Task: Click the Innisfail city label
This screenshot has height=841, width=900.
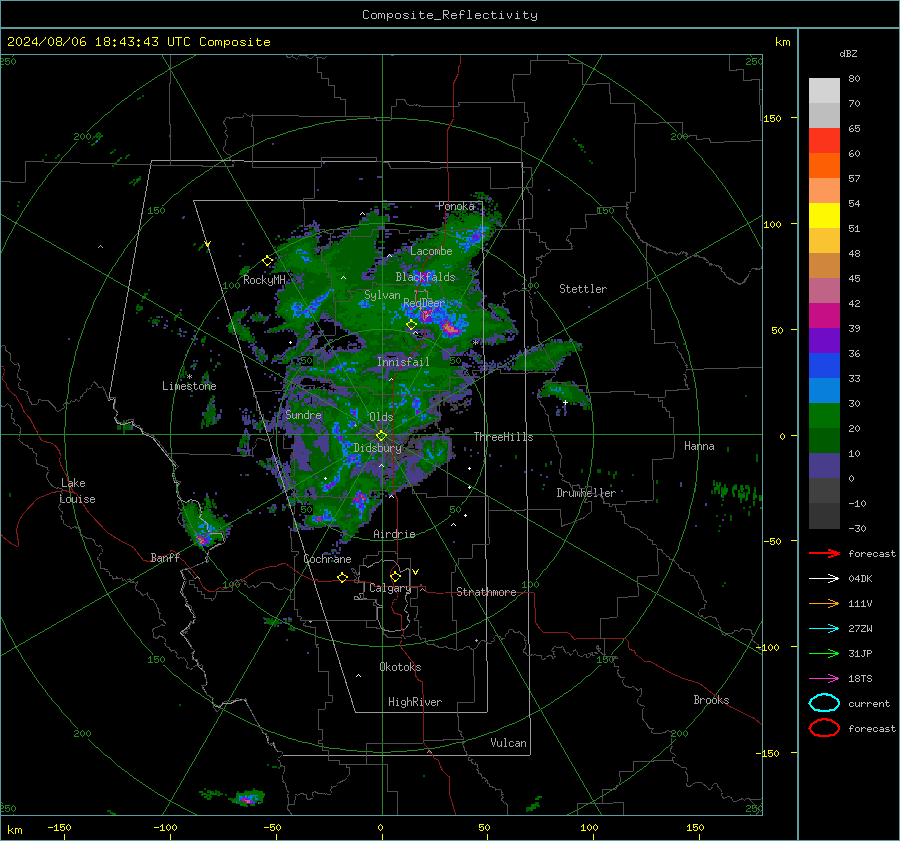Action: [x=403, y=362]
